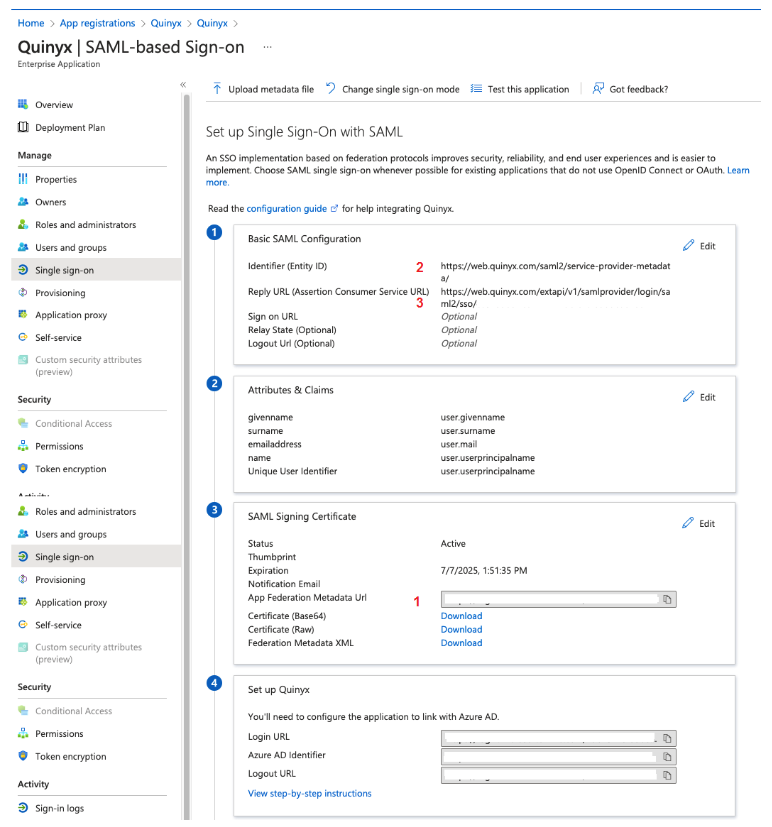
Task: Open first Roles and administrators under Manage
Action: (85, 225)
